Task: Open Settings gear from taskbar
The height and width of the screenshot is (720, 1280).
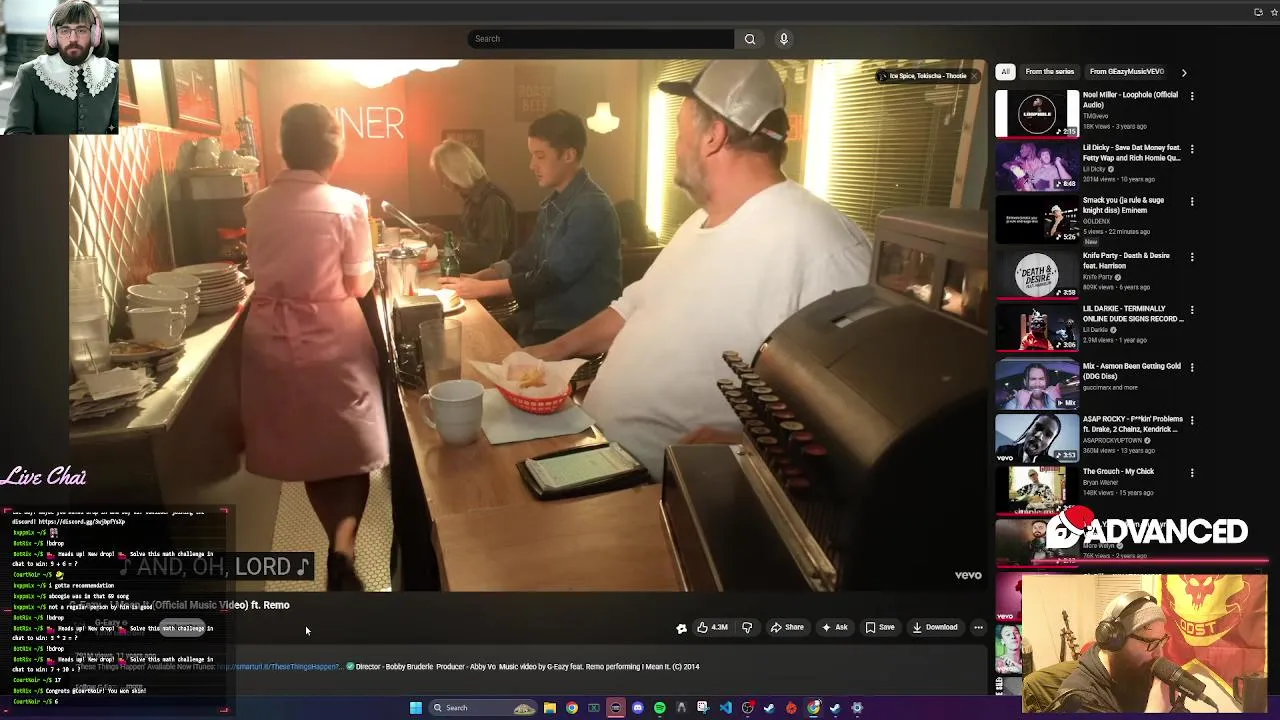Action: (857, 708)
